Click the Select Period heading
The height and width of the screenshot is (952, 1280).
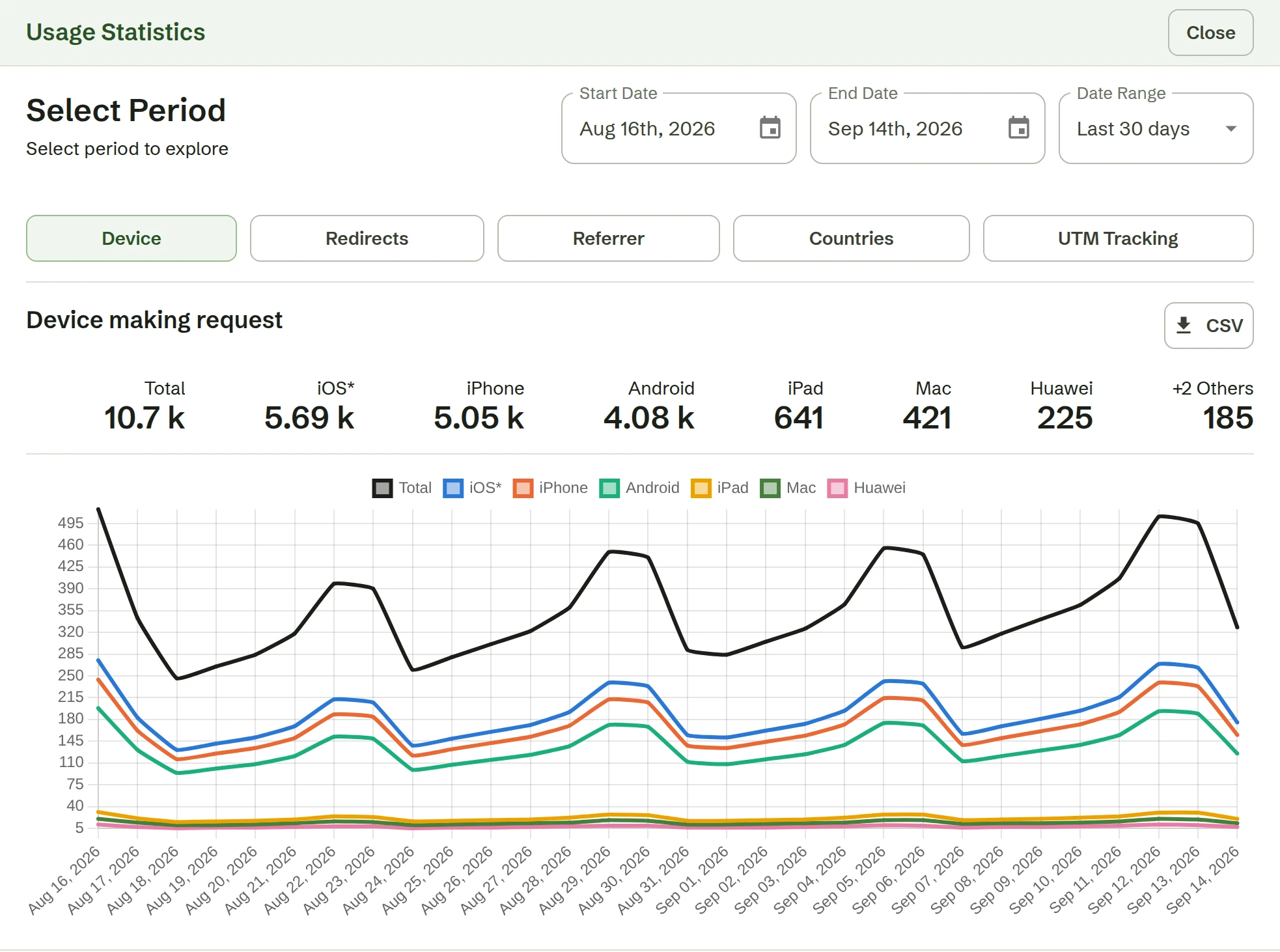(x=126, y=110)
